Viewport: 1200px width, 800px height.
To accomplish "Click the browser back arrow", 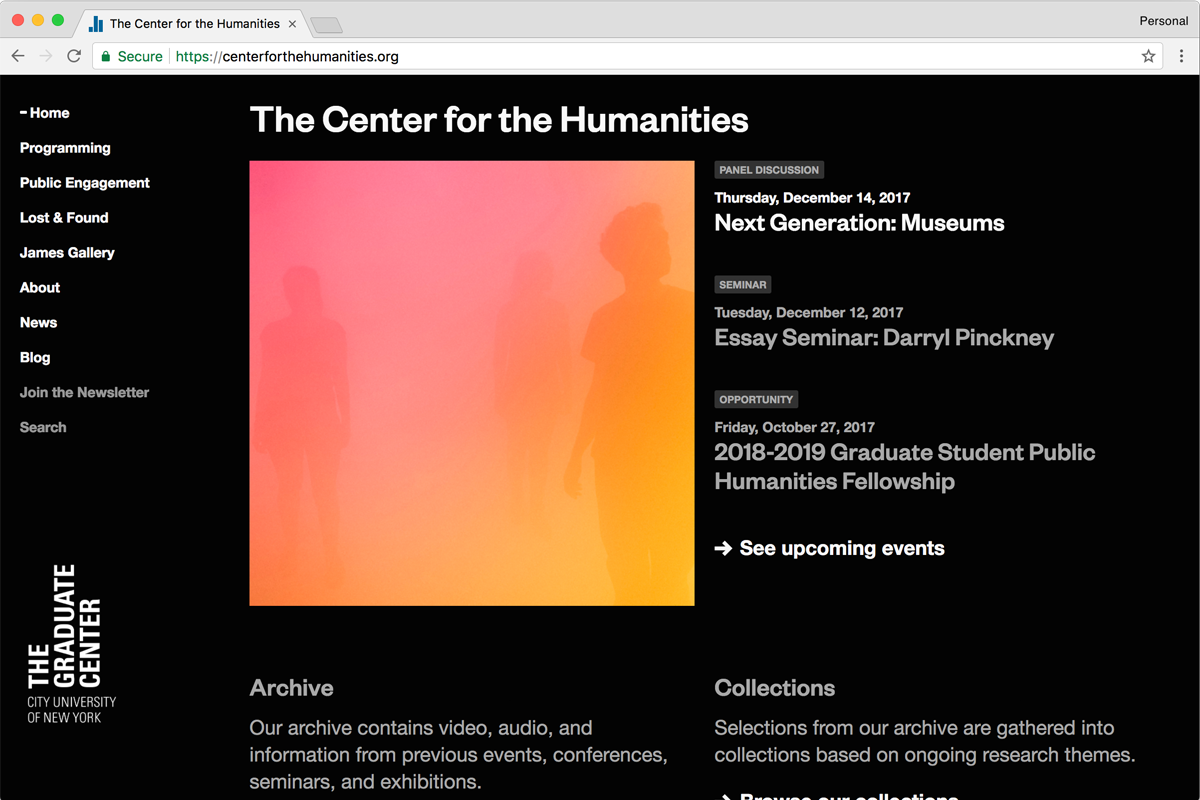I will [18, 56].
